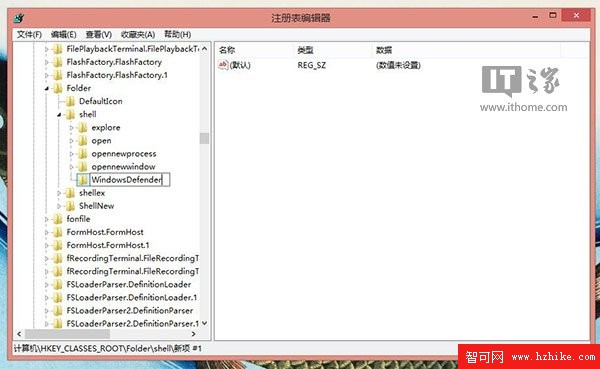This screenshot has width=600, height=369.
Task: Click the status bar registry path
Action: coord(108,348)
